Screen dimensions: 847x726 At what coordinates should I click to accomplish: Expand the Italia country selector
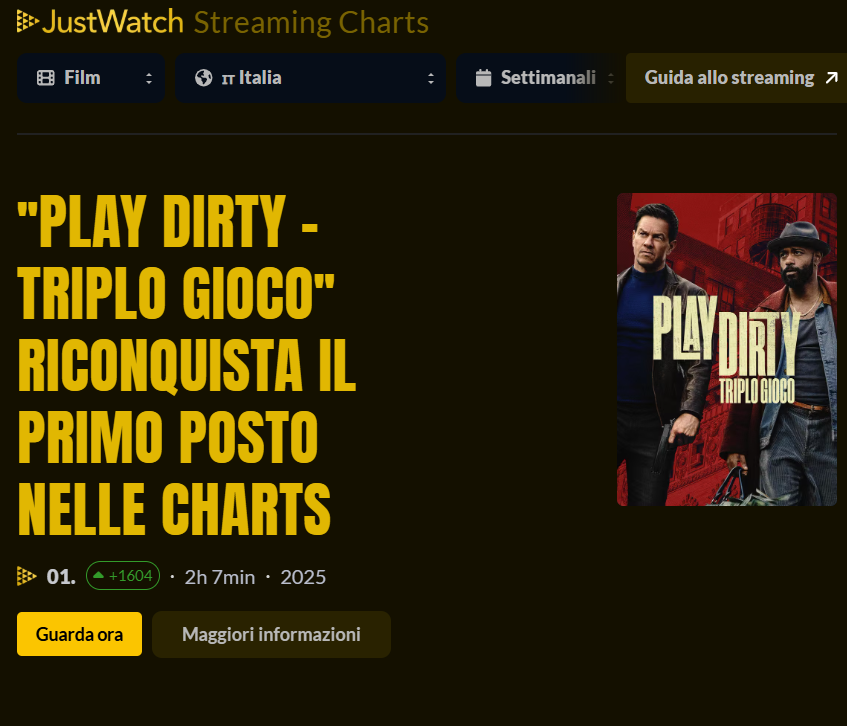(310, 78)
